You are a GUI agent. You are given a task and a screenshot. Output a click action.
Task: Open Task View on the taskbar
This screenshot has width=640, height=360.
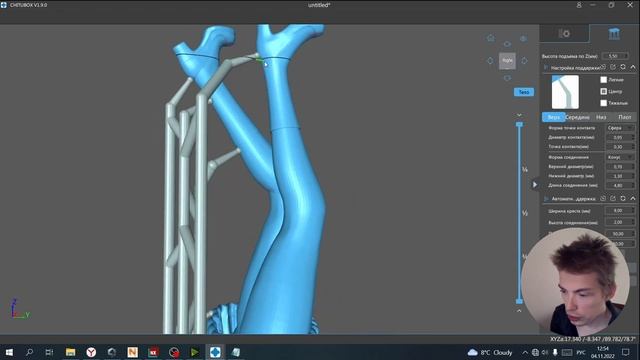point(49,352)
